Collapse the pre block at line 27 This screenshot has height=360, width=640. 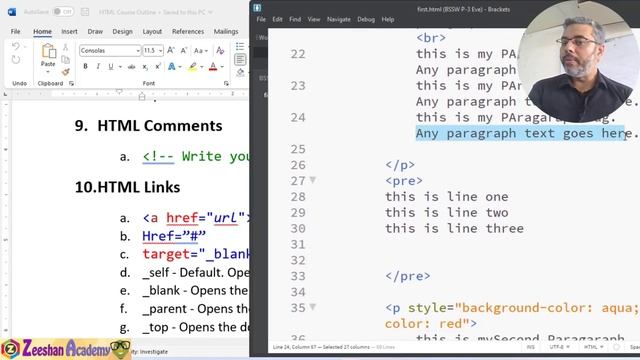click(313, 180)
